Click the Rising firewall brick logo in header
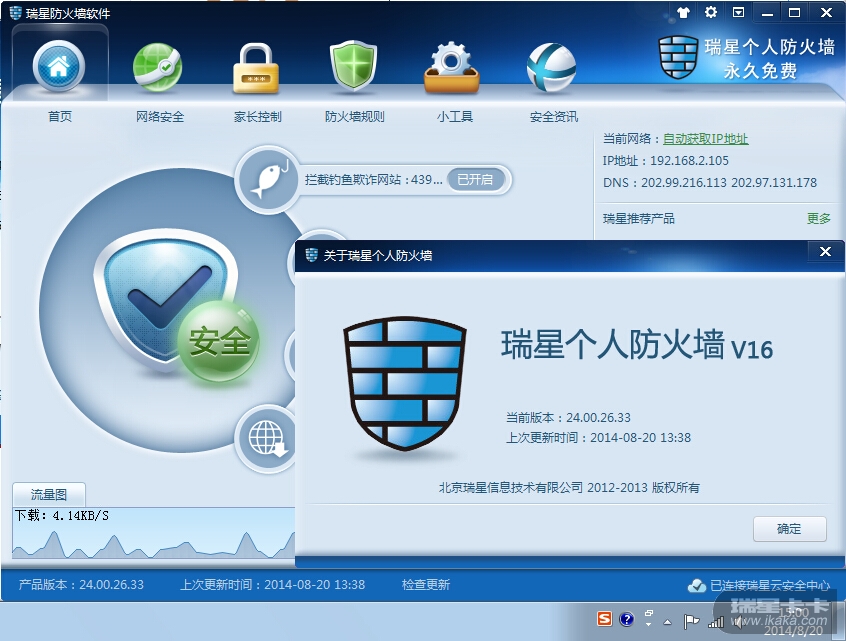This screenshot has width=846, height=641. click(678, 57)
